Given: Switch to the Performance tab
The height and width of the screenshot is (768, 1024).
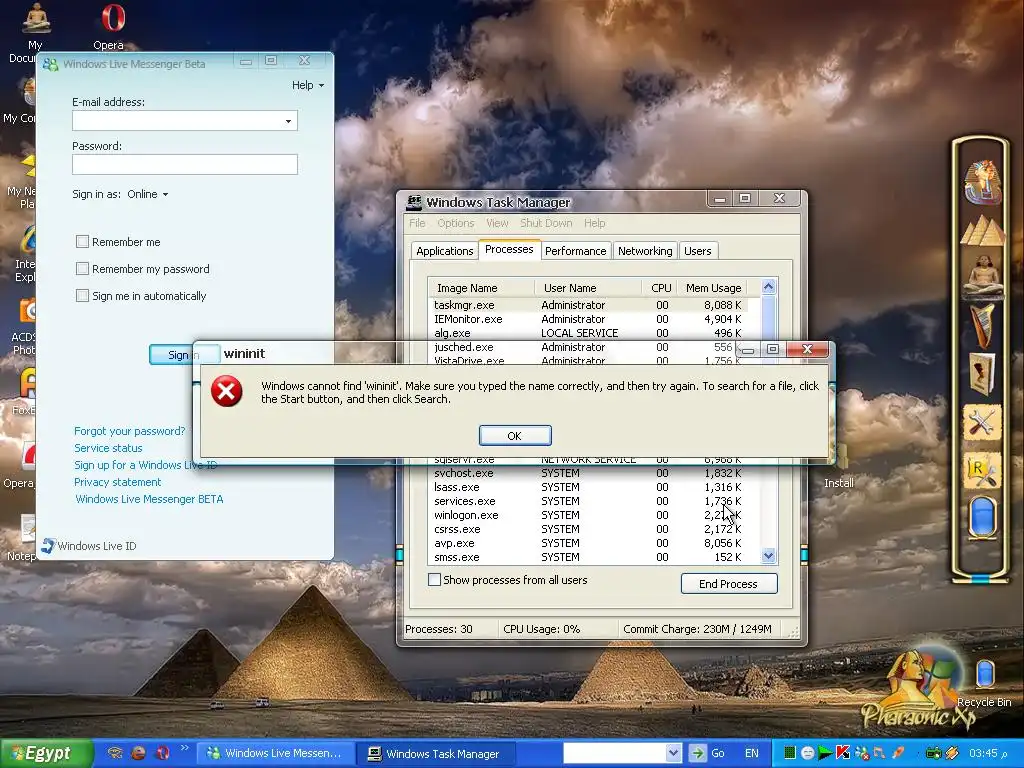Looking at the screenshot, I should click(575, 251).
